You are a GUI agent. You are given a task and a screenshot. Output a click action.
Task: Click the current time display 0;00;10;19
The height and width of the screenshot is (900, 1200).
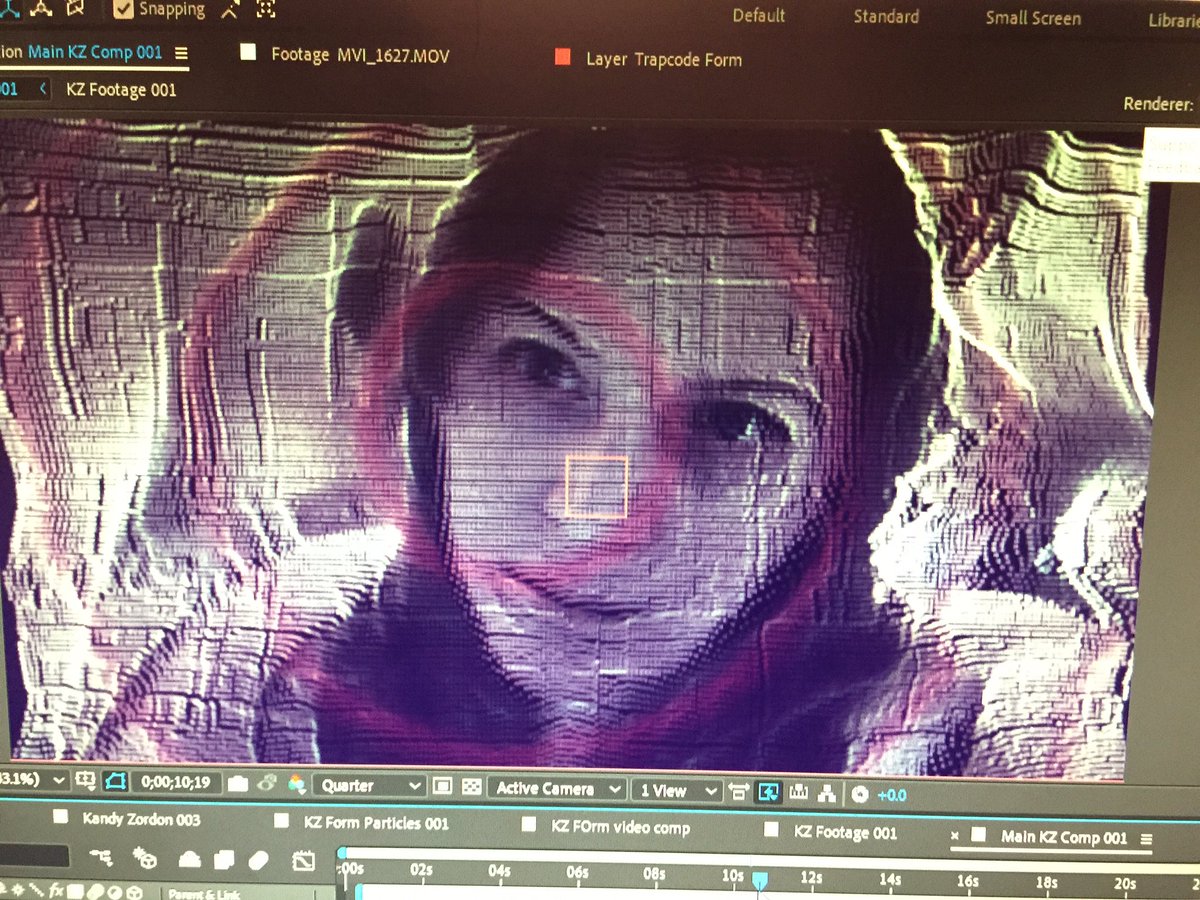(178, 786)
